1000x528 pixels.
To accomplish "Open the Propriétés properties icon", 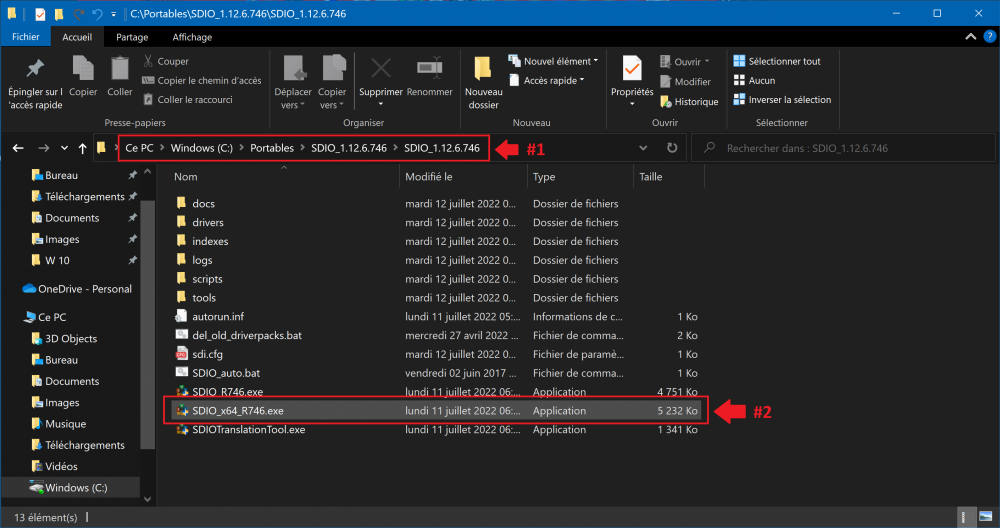I will click(x=632, y=70).
